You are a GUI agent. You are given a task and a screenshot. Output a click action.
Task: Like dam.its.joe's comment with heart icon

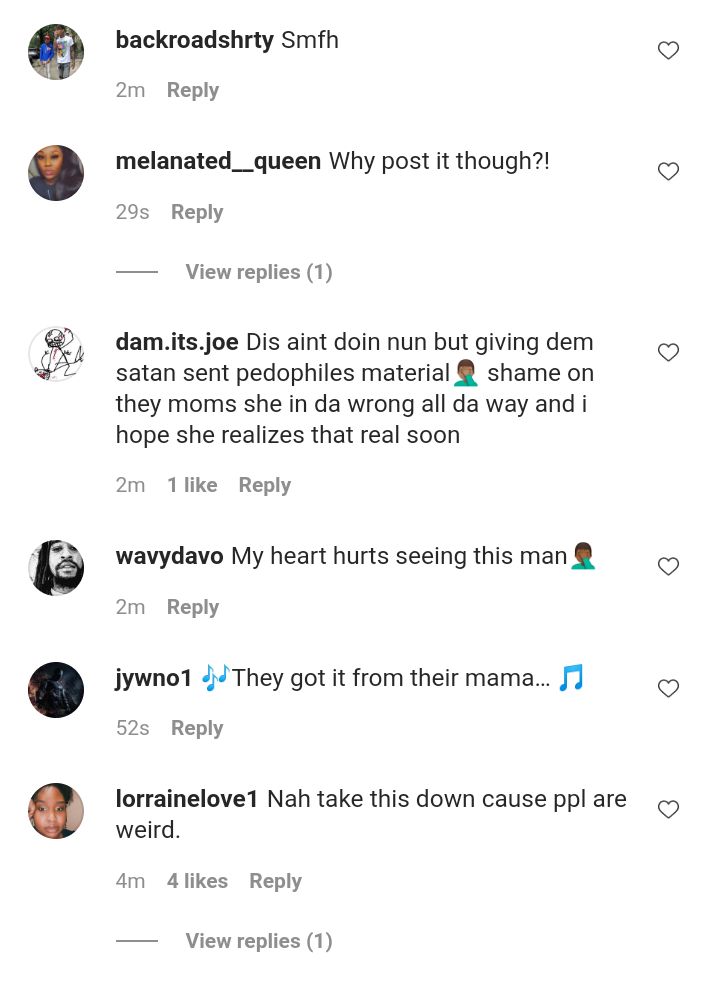coord(668,353)
